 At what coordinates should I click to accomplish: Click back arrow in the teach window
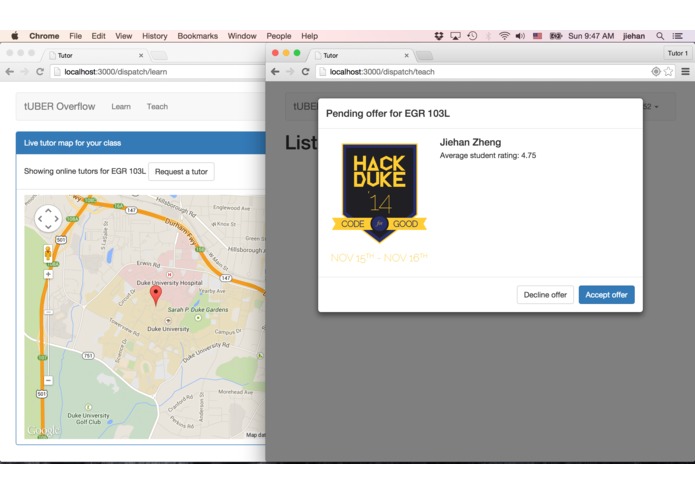point(275,71)
